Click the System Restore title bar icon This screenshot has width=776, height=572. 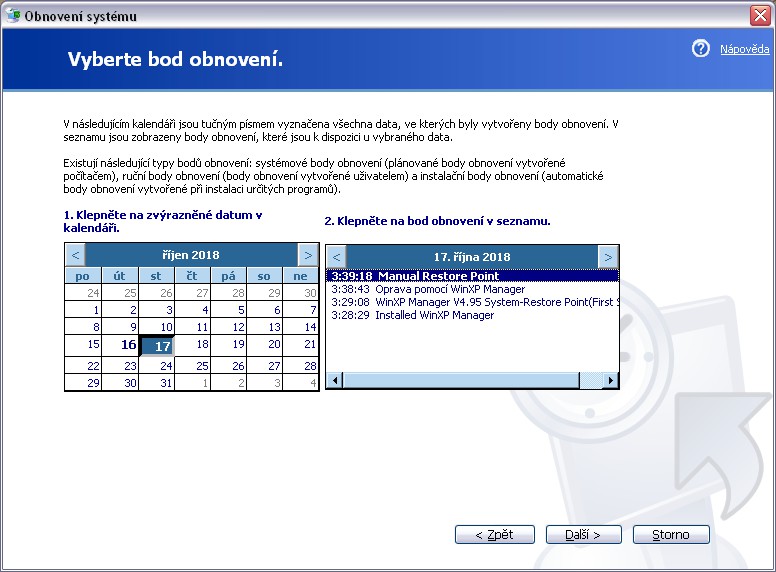tap(13, 15)
